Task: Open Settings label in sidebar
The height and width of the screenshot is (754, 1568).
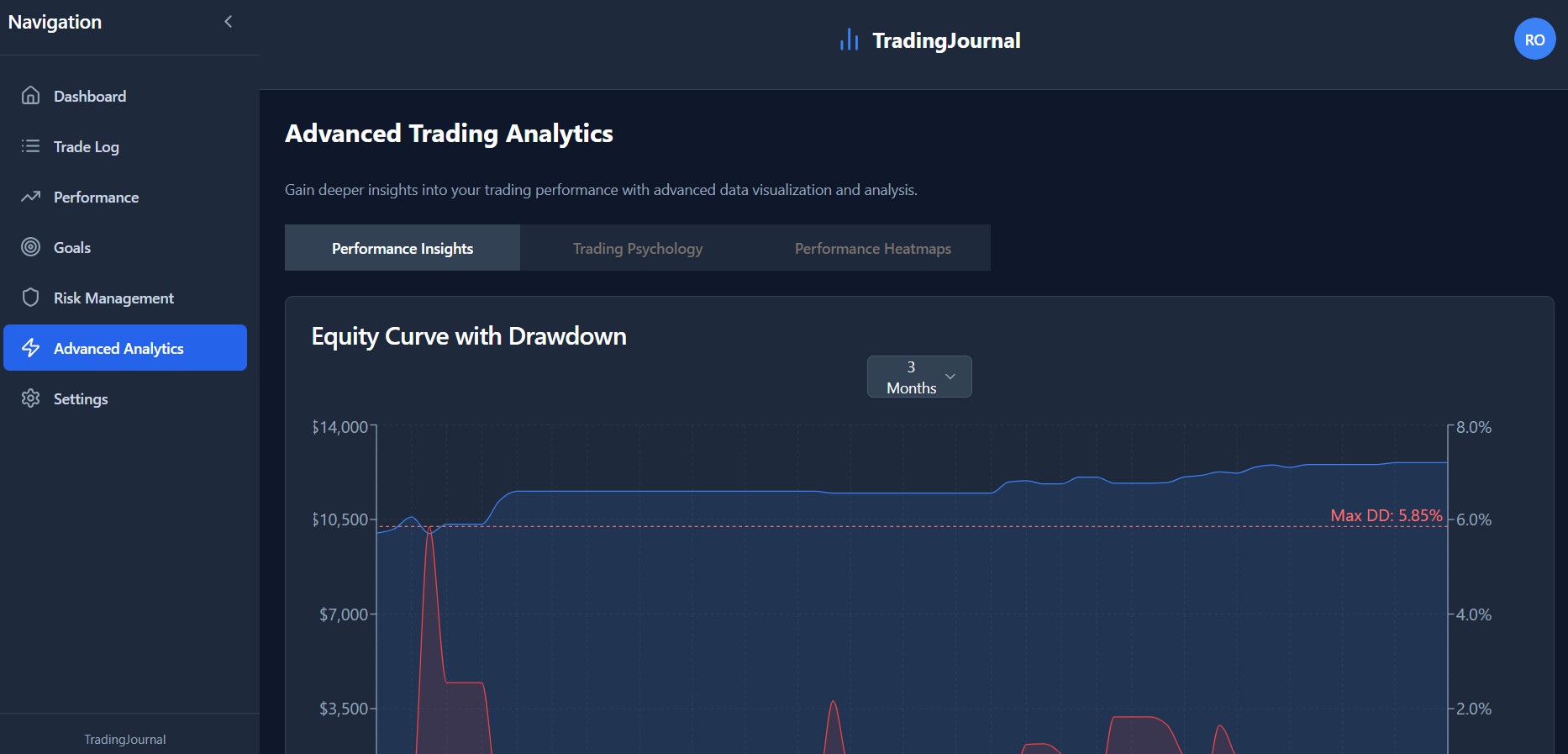Action: (x=81, y=399)
